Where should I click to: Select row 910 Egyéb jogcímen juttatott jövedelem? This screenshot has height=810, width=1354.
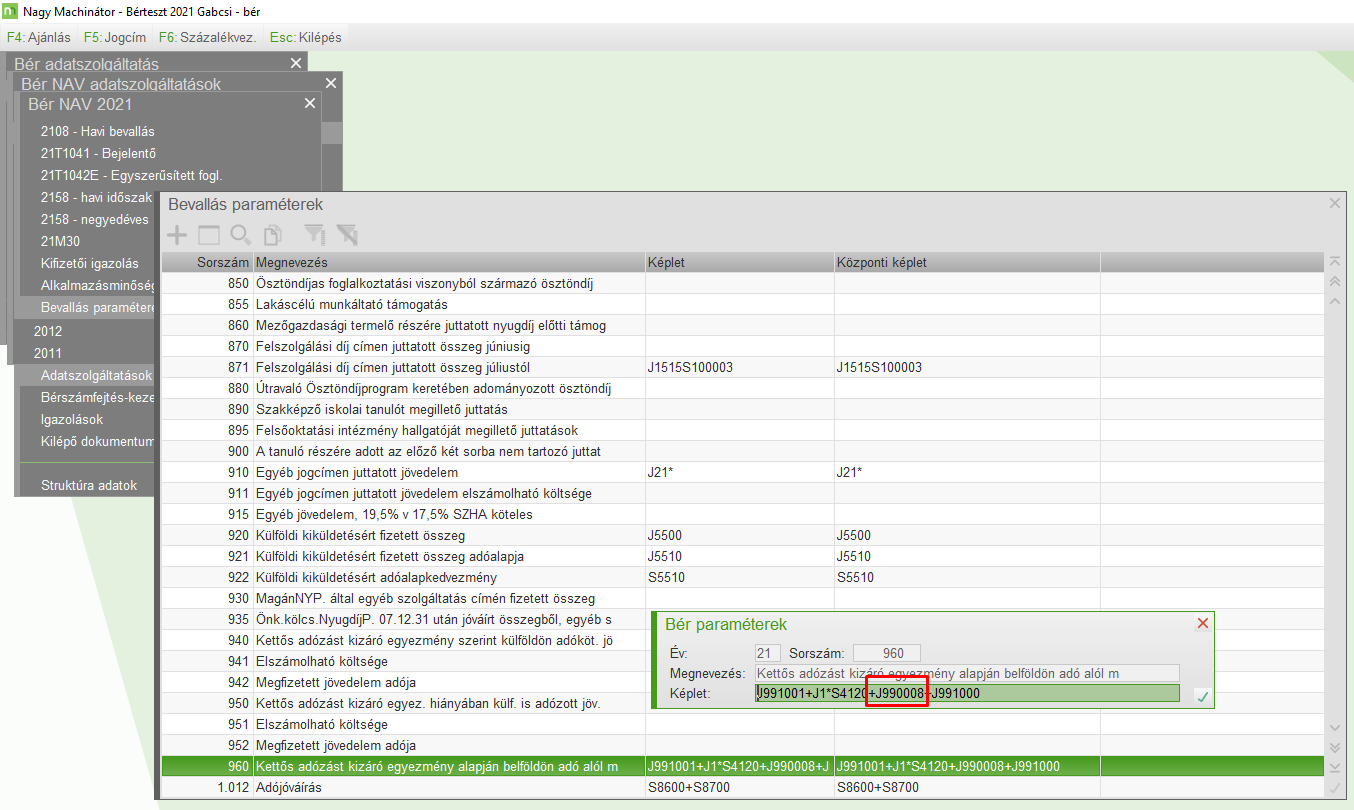[x=741, y=472]
